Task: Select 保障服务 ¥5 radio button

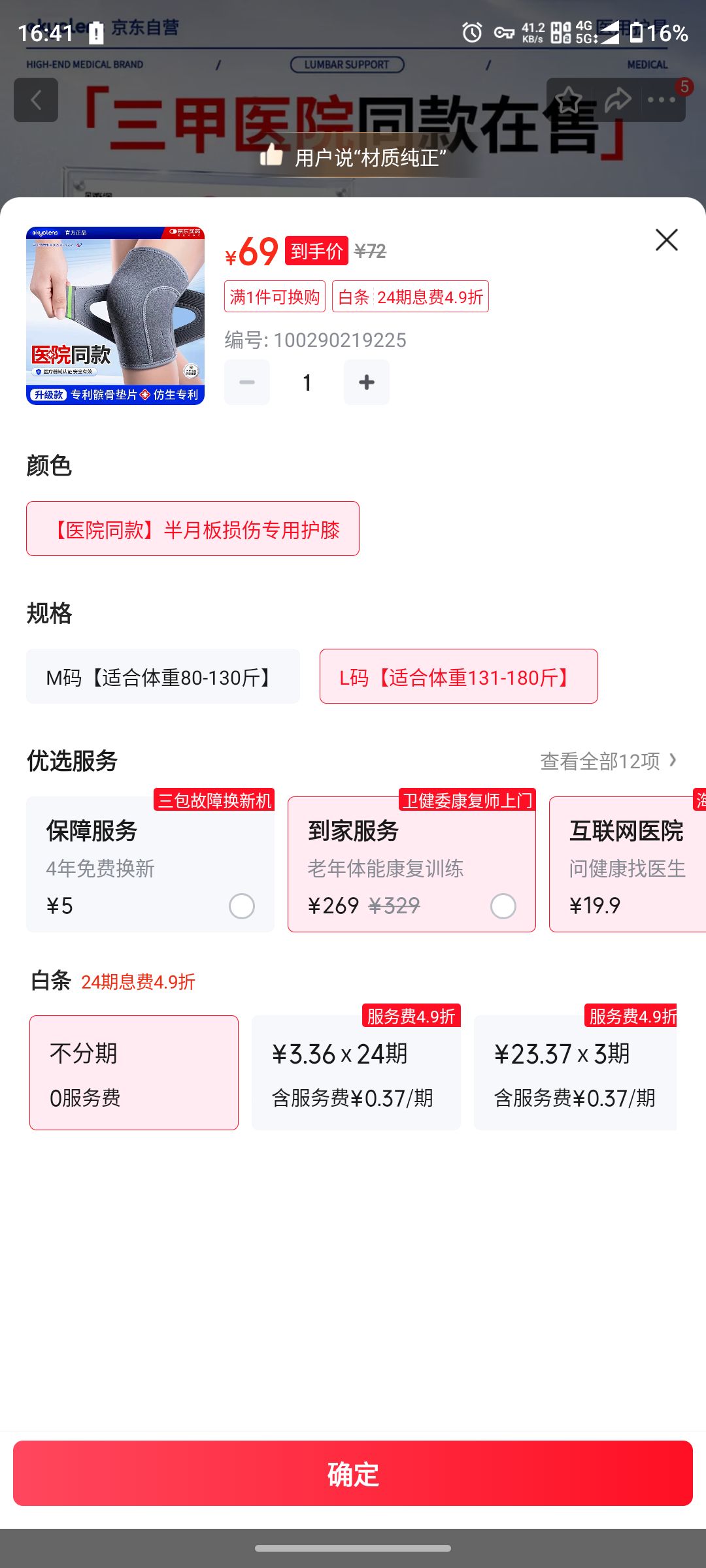Action: [242, 906]
